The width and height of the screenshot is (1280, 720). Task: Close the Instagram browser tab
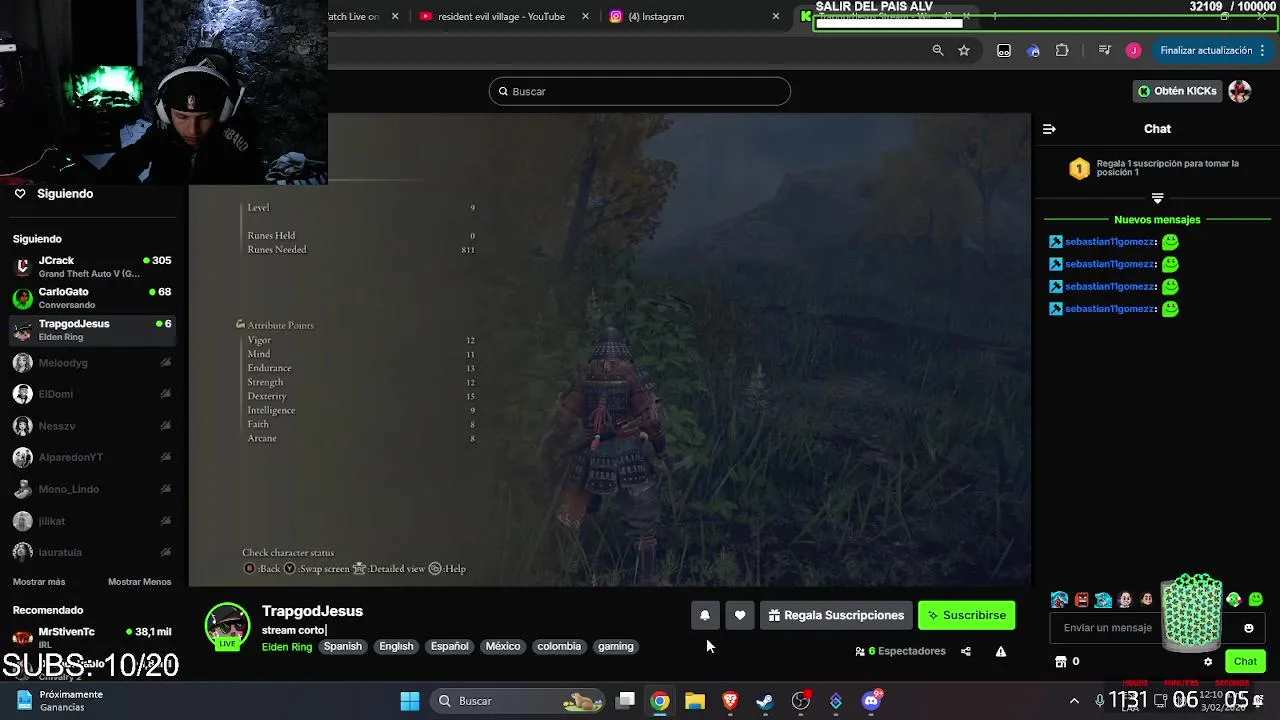point(776,16)
